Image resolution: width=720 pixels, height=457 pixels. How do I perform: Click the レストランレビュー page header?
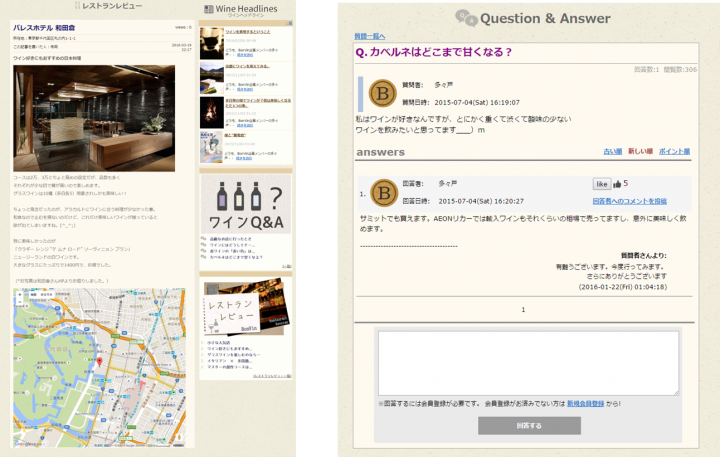click(x=108, y=6)
